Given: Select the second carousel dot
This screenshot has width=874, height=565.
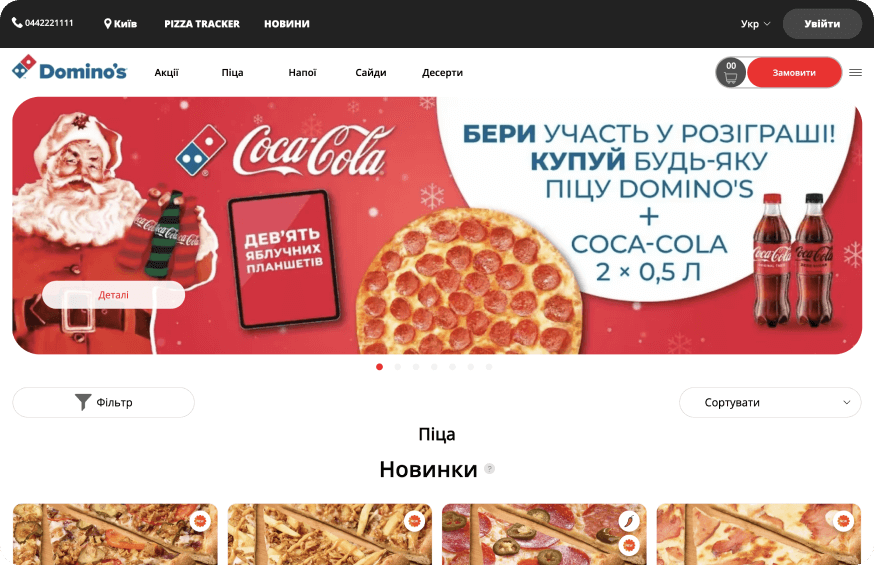Looking at the screenshot, I should 398,367.
